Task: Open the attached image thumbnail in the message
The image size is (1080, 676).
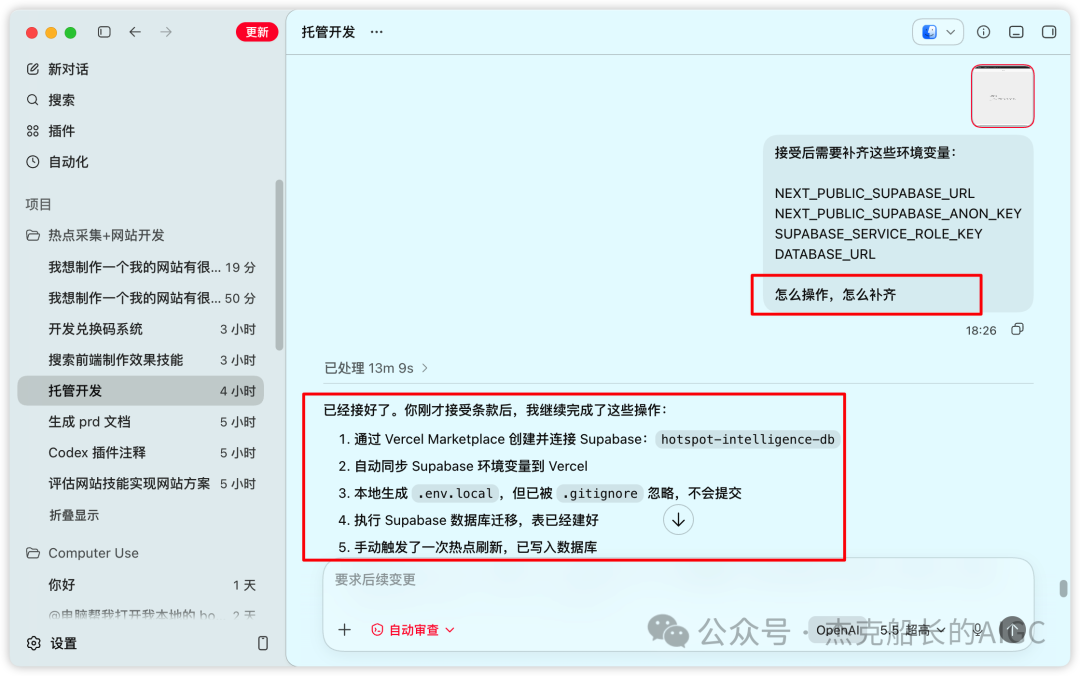Action: [x=1002, y=96]
